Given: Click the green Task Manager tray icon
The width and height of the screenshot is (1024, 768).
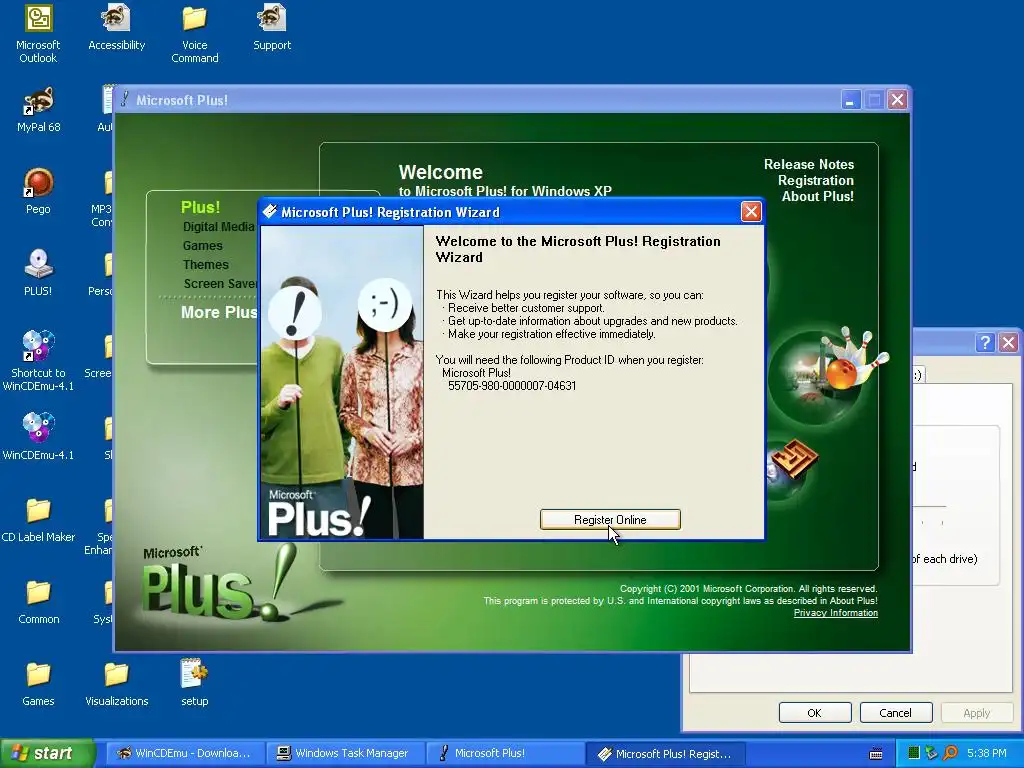Looking at the screenshot, I should coord(914,753).
